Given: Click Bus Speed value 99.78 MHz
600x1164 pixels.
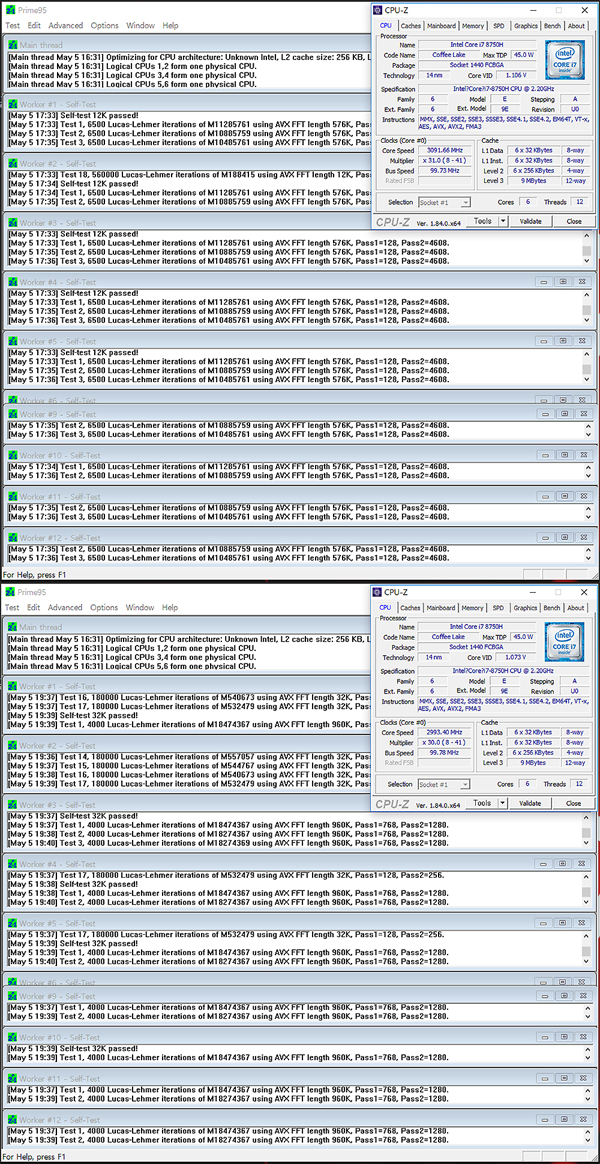Looking at the screenshot, I should [x=446, y=751].
